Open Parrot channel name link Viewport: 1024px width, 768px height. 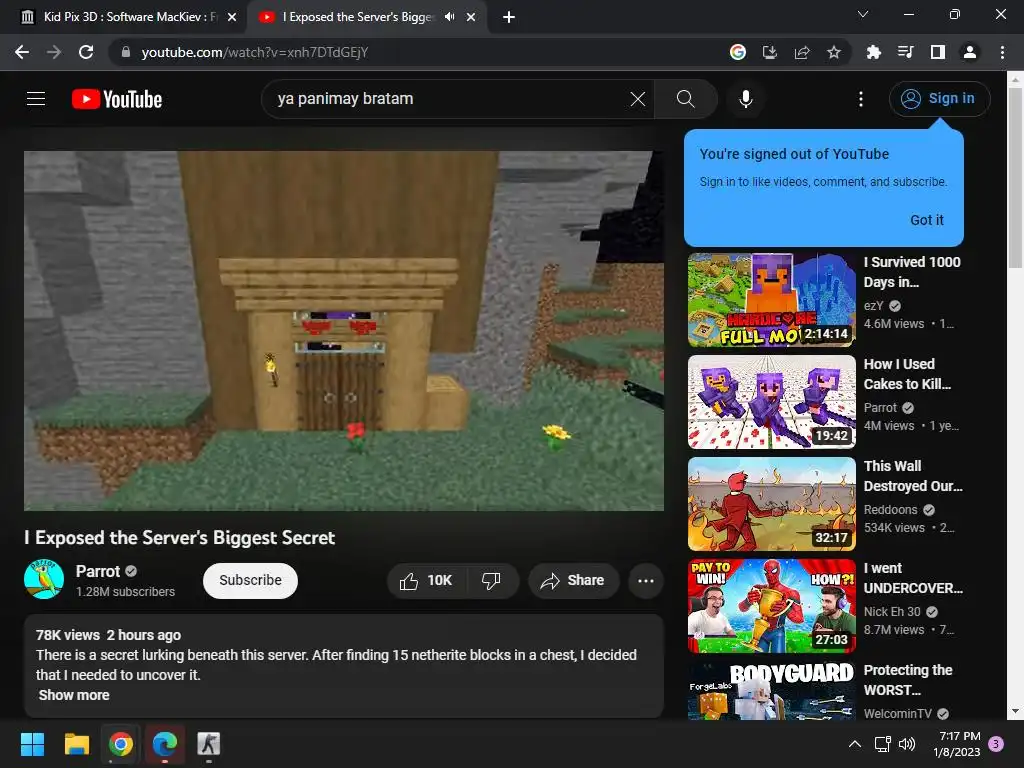point(98,571)
